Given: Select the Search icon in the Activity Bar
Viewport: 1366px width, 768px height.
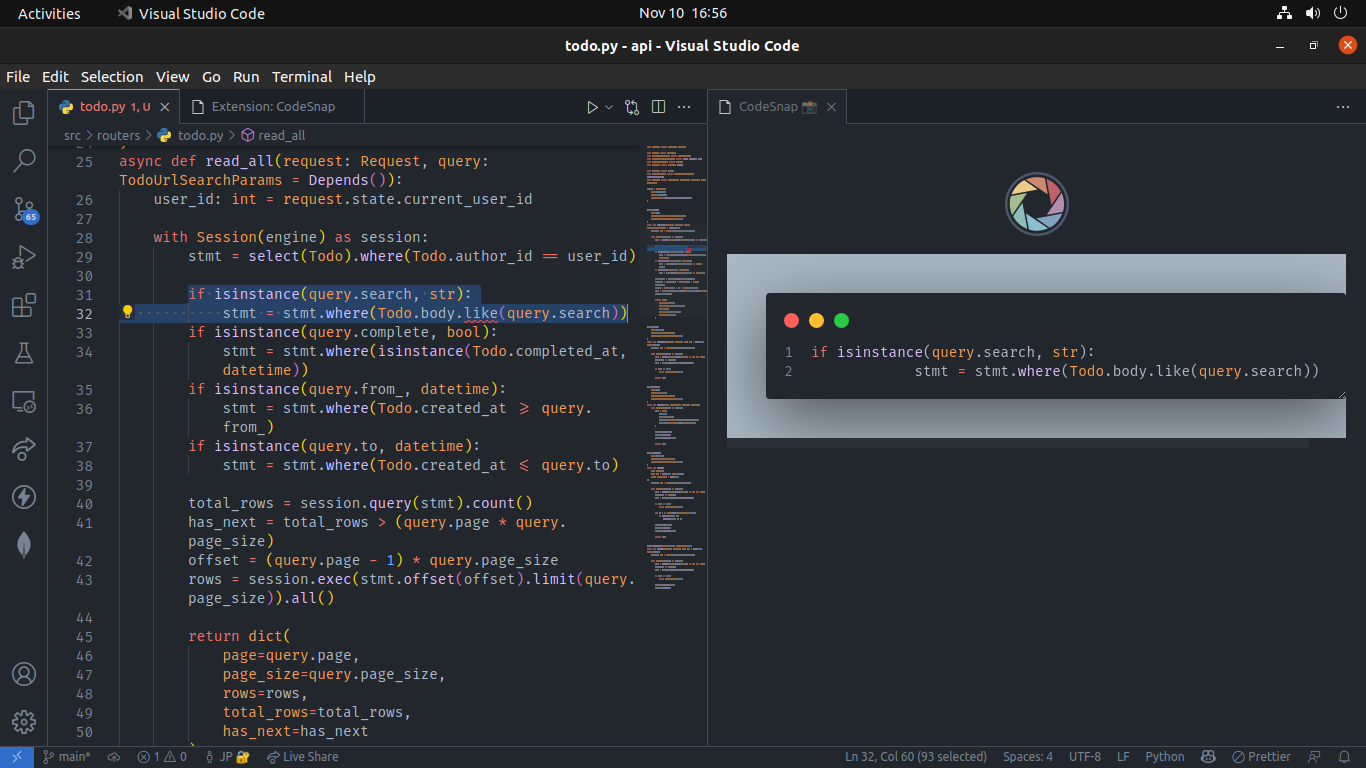Looking at the screenshot, I should coord(22,160).
